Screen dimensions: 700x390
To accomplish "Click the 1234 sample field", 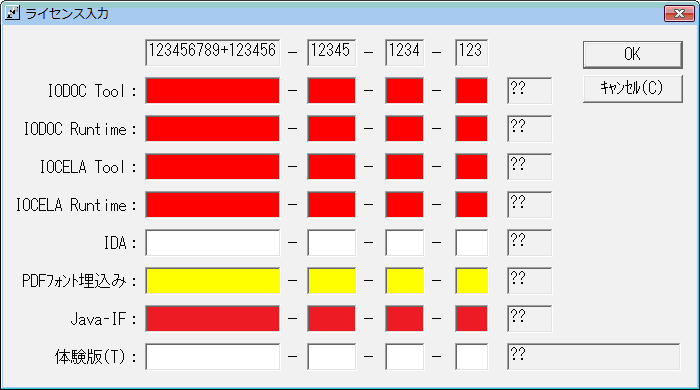I will pos(404,53).
